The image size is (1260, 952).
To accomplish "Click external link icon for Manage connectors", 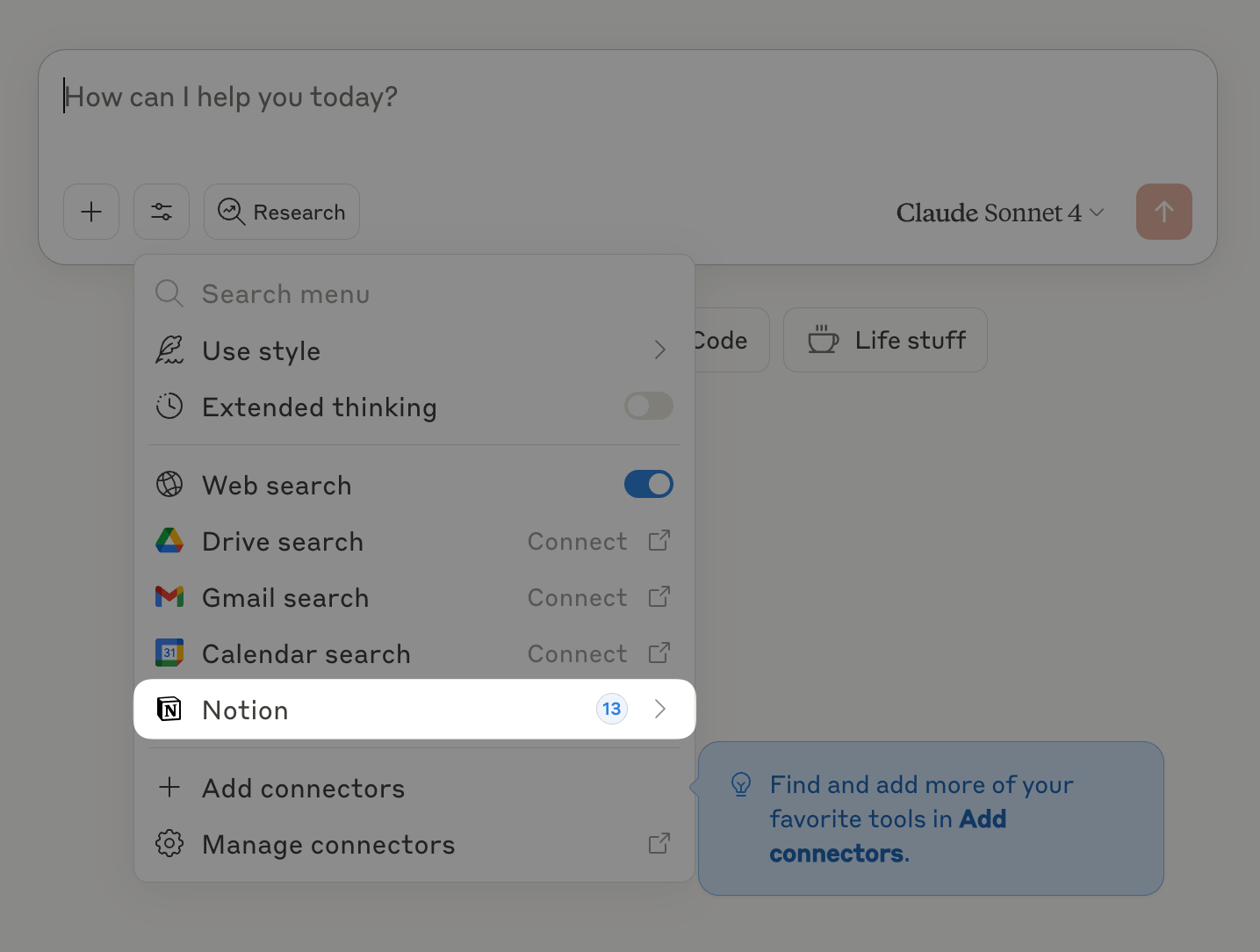I will 659,843.
